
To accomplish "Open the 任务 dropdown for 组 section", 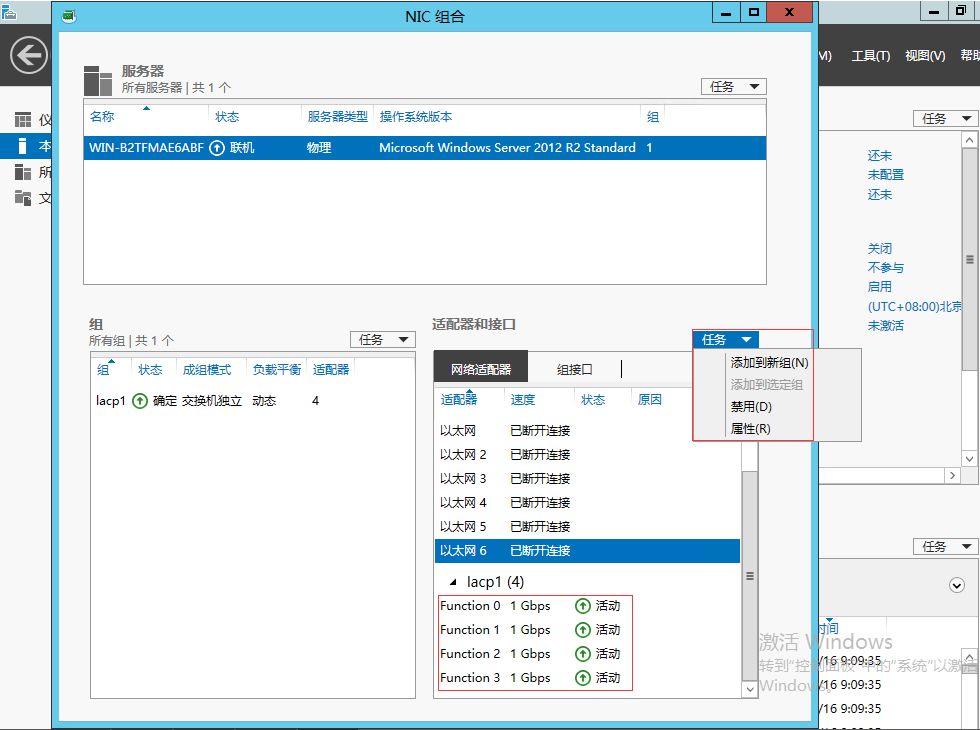I will (382, 339).
